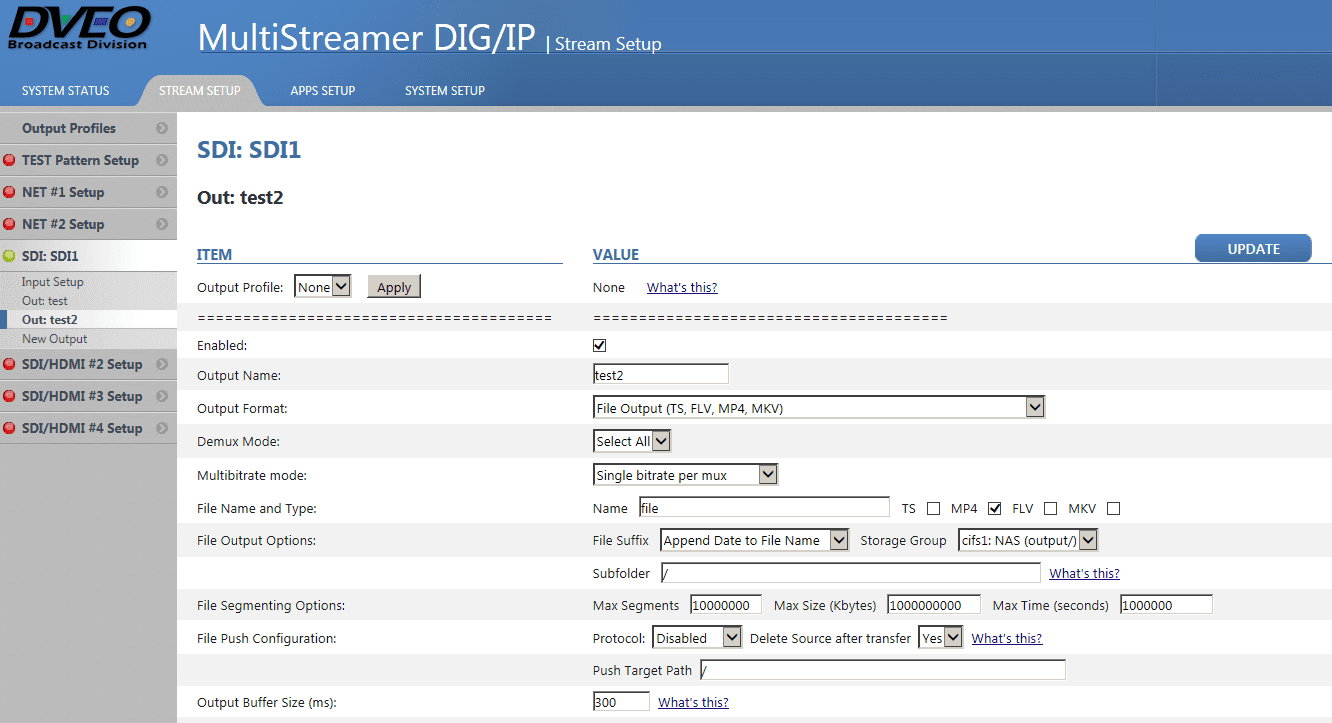Uncheck the MP4 file type box
This screenshot has width=1332, height=723.
pos(995,508)
